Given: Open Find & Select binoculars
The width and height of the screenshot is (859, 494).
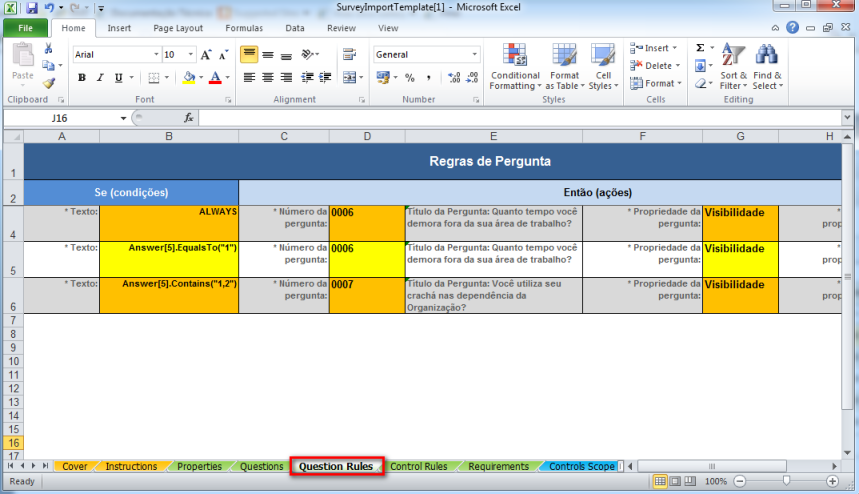Looking at the screenshot, I should pyautogui.click(x=767, y=66).
